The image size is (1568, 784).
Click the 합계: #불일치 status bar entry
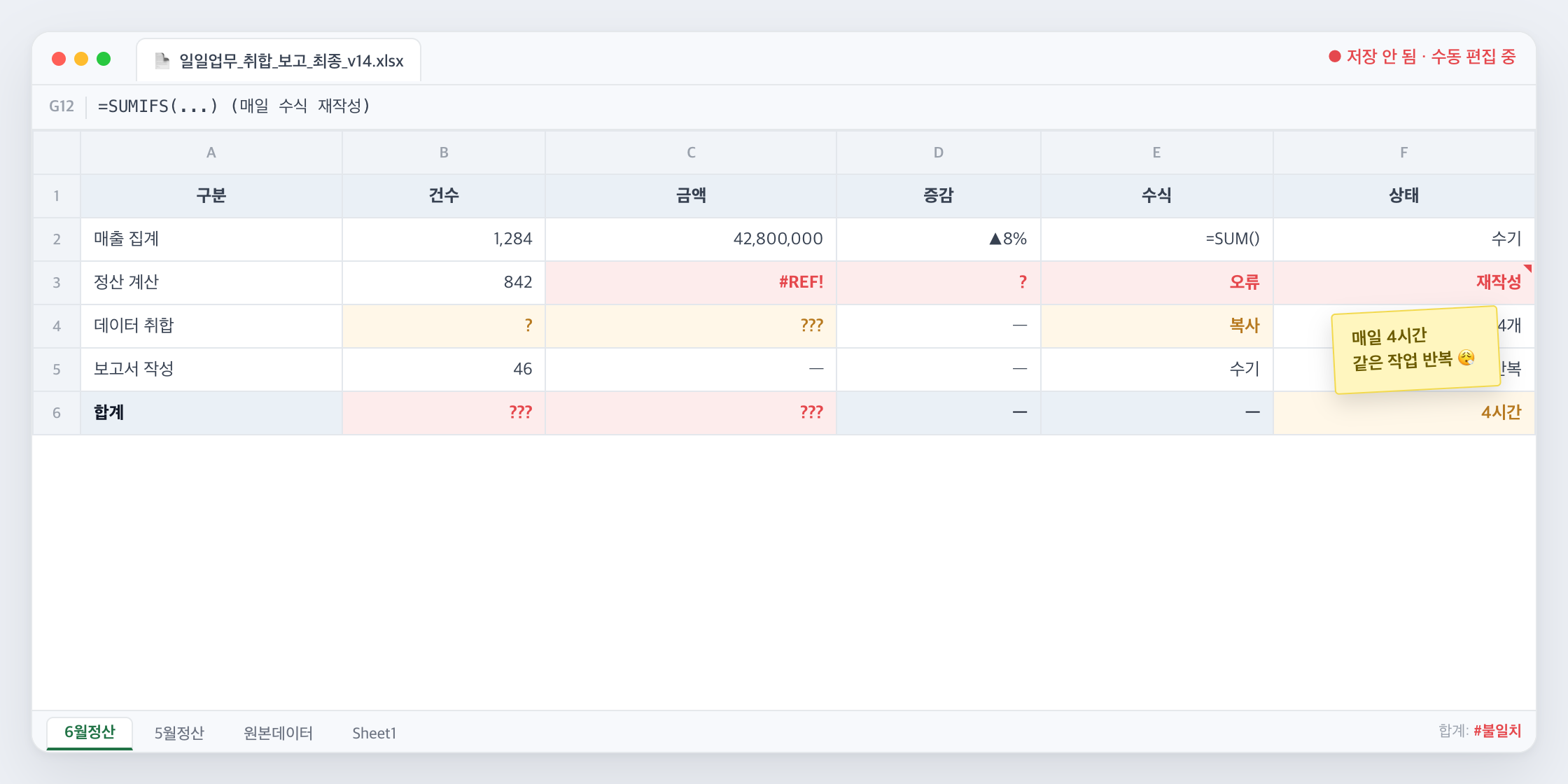point(1480,731)
